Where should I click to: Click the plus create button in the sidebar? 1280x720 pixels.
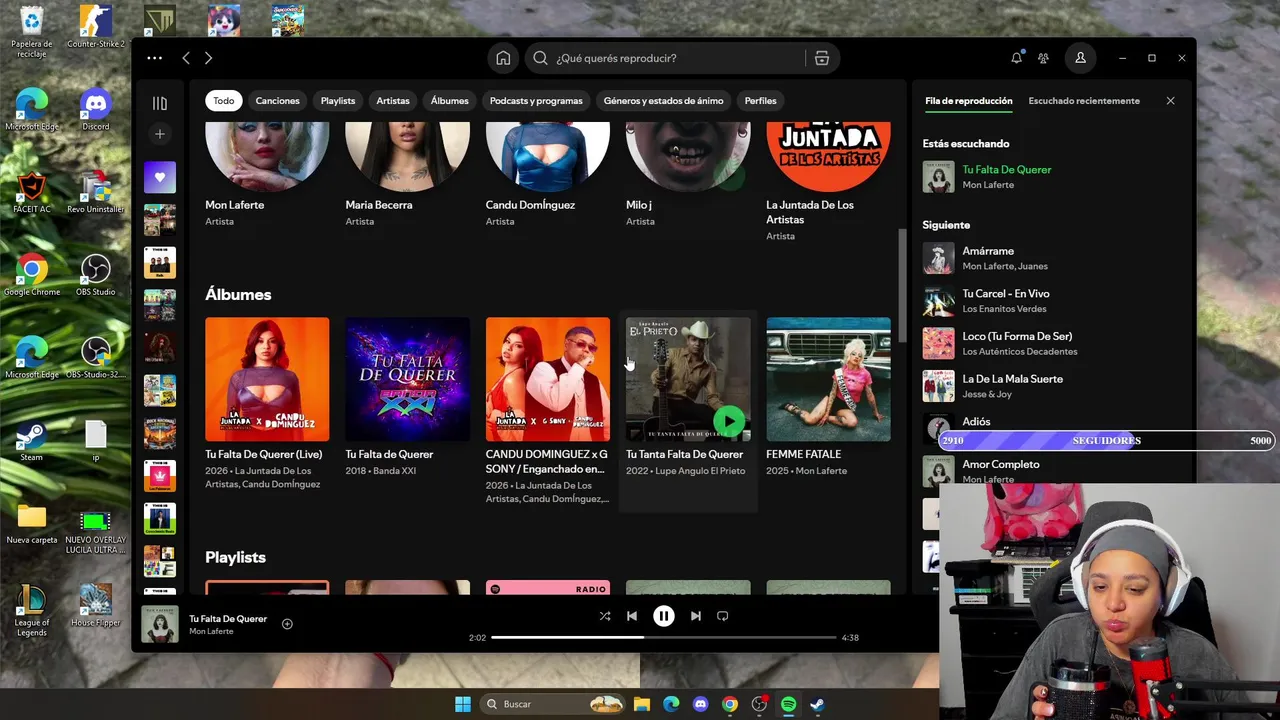tap(159, 134)
